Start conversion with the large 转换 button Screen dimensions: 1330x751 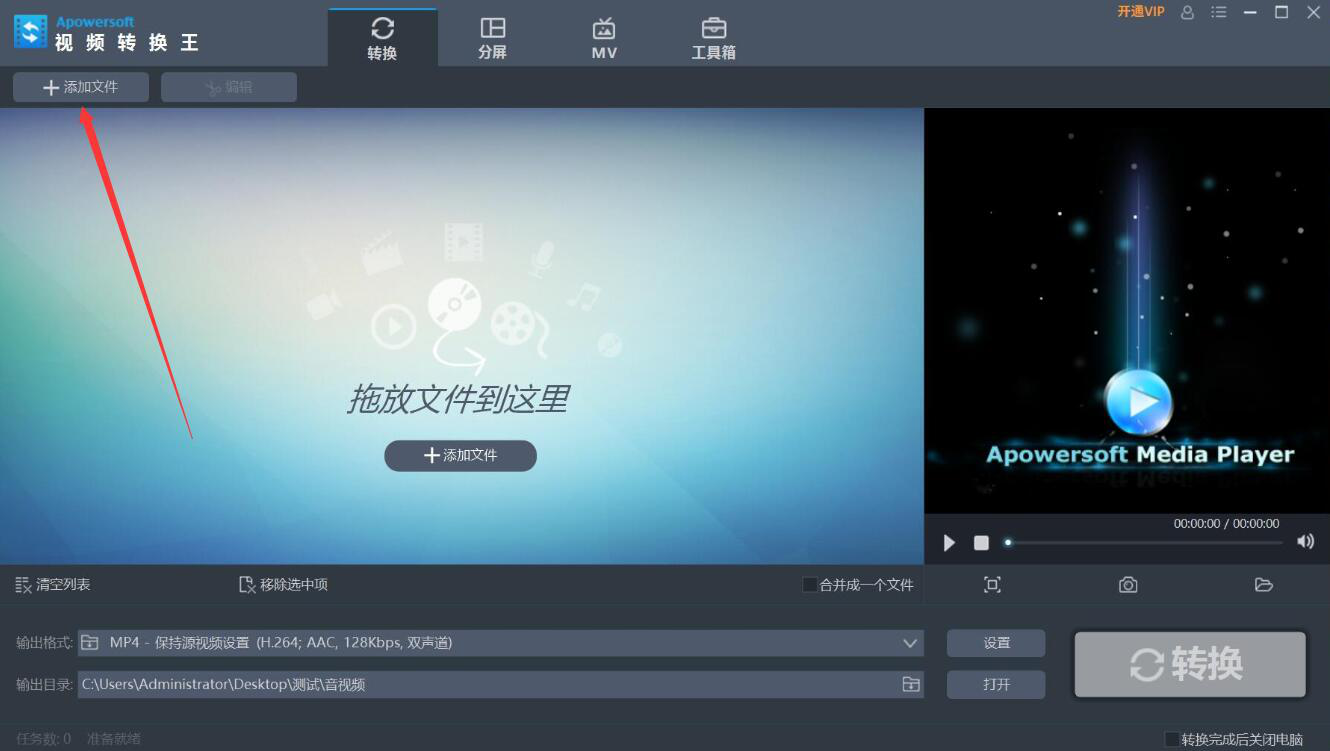click(1190, 664)
